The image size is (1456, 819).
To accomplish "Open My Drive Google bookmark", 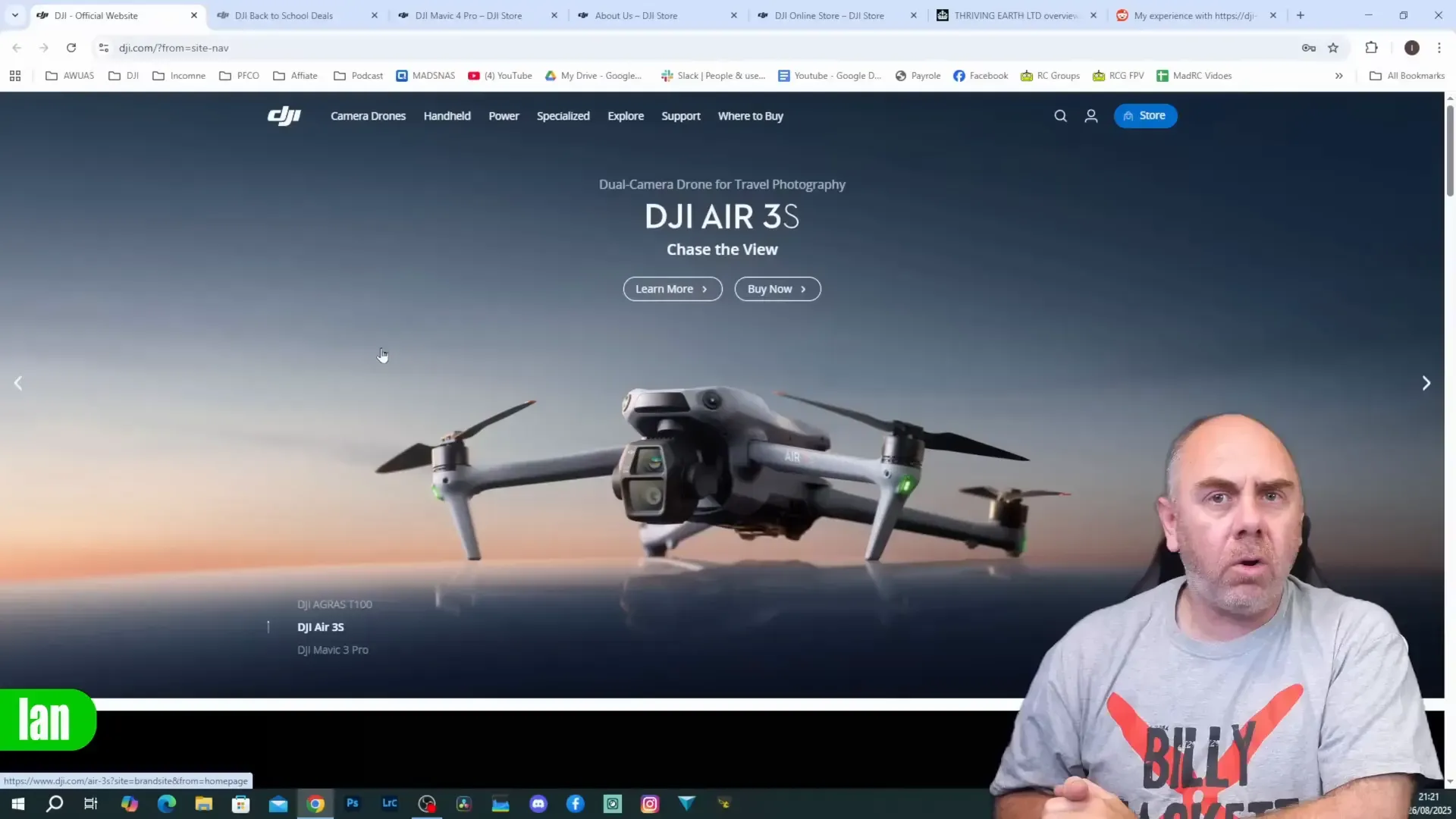I will (x=594, y=76).
